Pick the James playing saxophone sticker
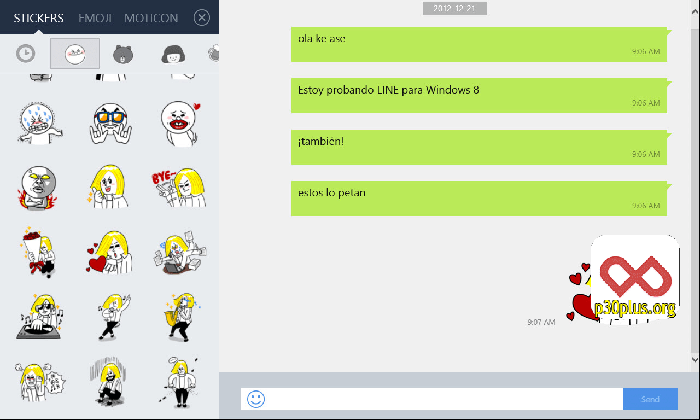The width and height of the screenshot is (700, 420). [182, 317]
